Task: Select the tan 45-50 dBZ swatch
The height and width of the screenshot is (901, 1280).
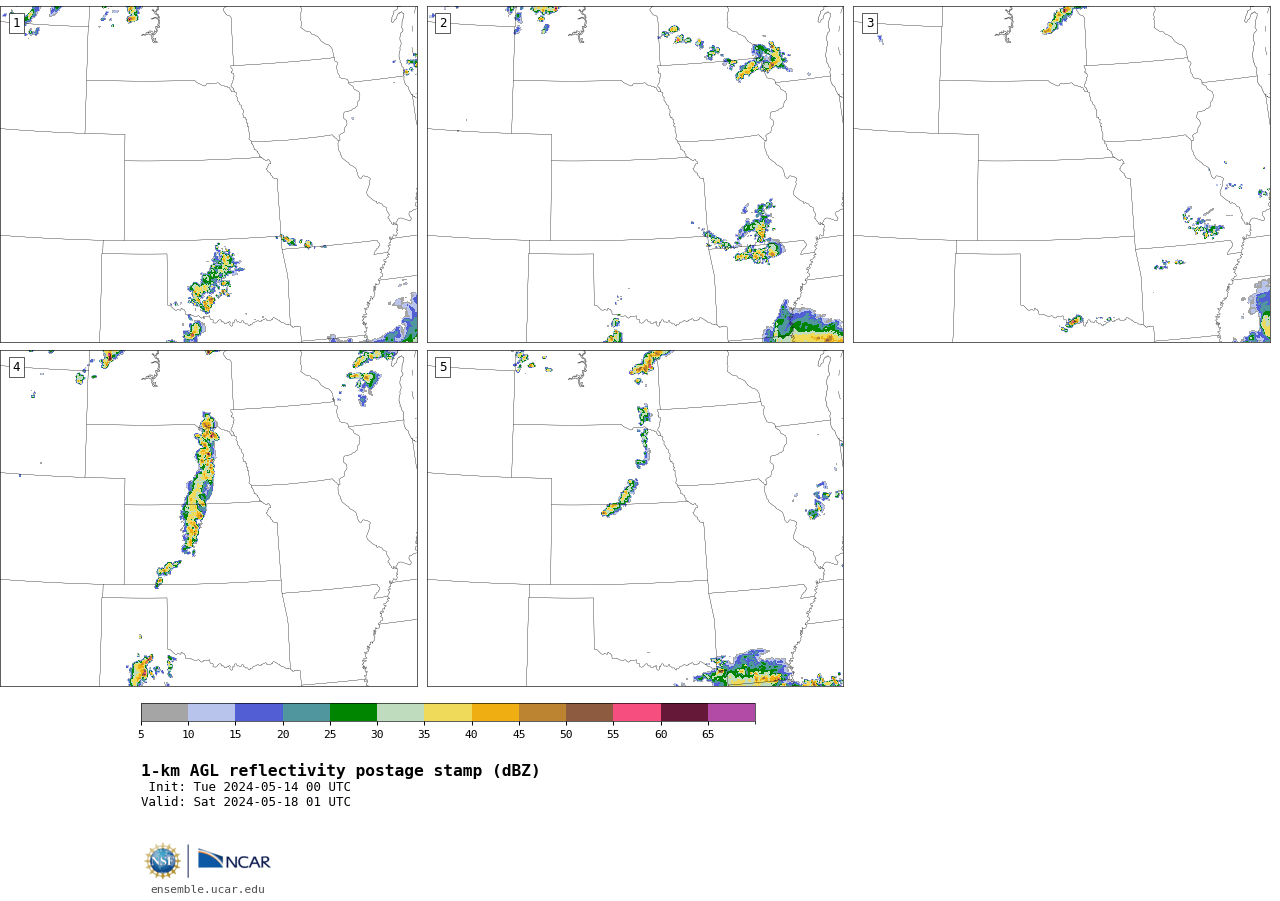Action: pos(542,713)
